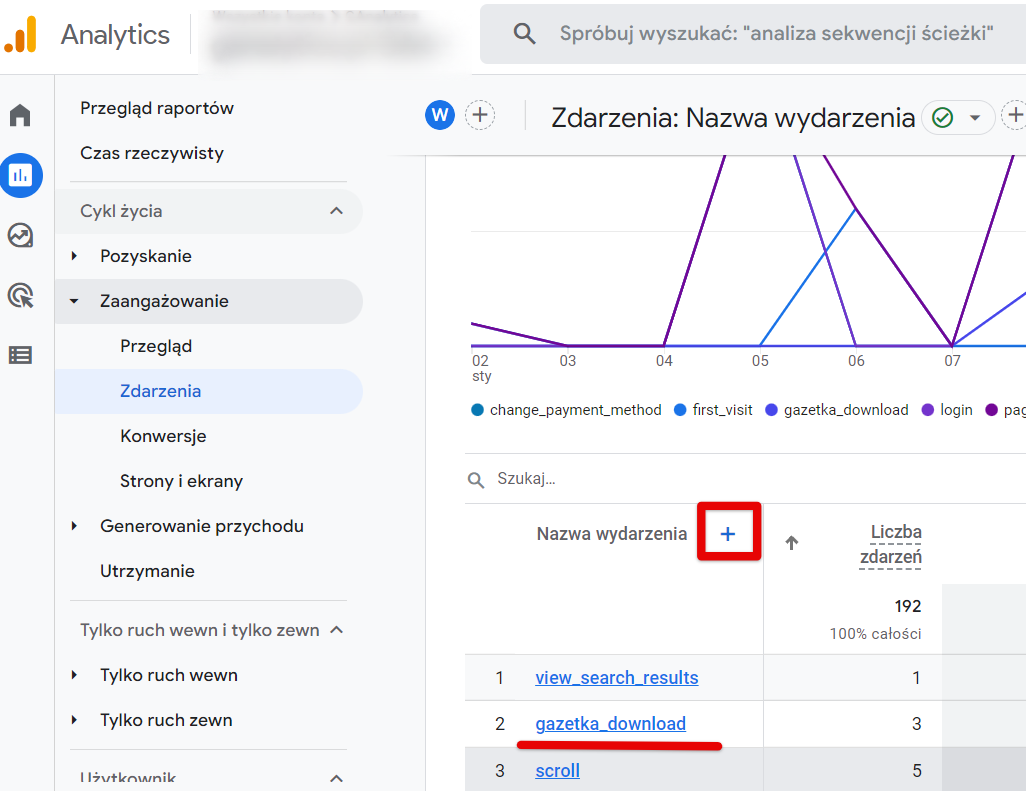This screenshot has width=1026, height=791.
Task: Go to Strony i ekrany report
Action: pos(181,481)
